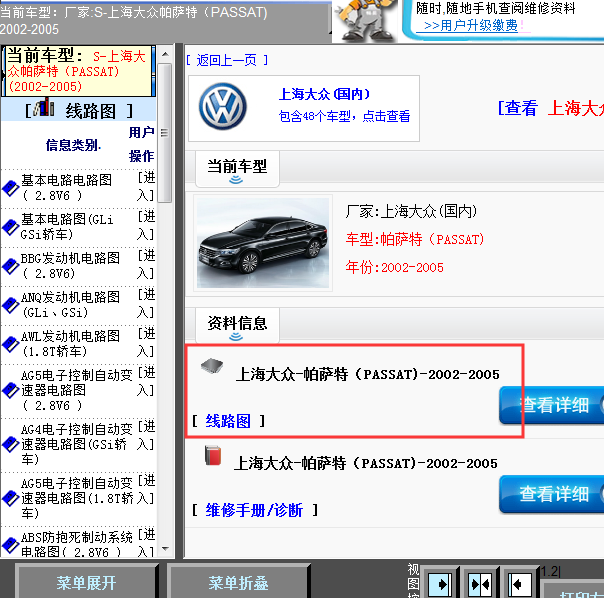Click view control center-split panel icon
604x598 pixels.
(480, 585)
